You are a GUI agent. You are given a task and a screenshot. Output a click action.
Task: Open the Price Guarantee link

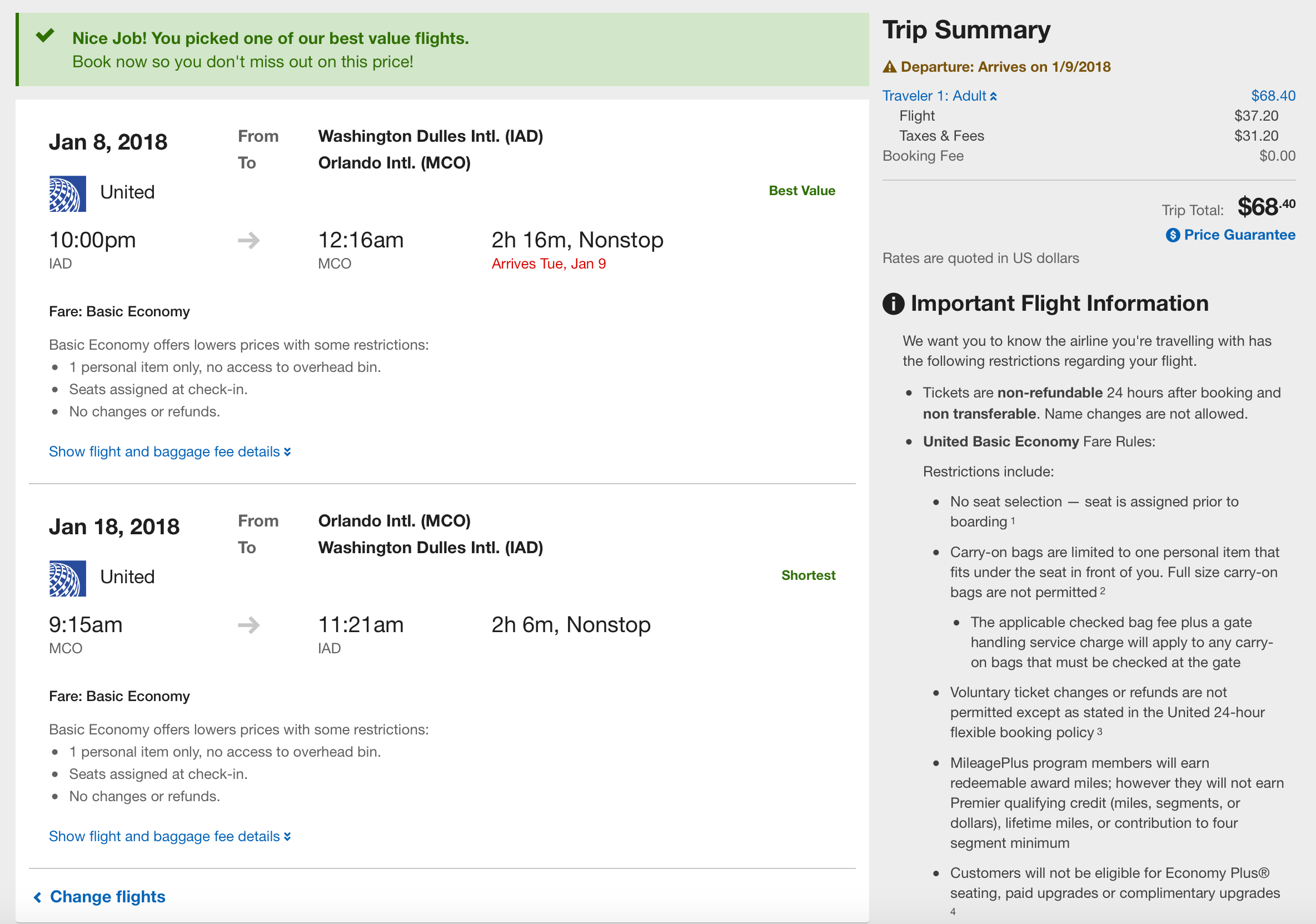[x=1239, y=235]
